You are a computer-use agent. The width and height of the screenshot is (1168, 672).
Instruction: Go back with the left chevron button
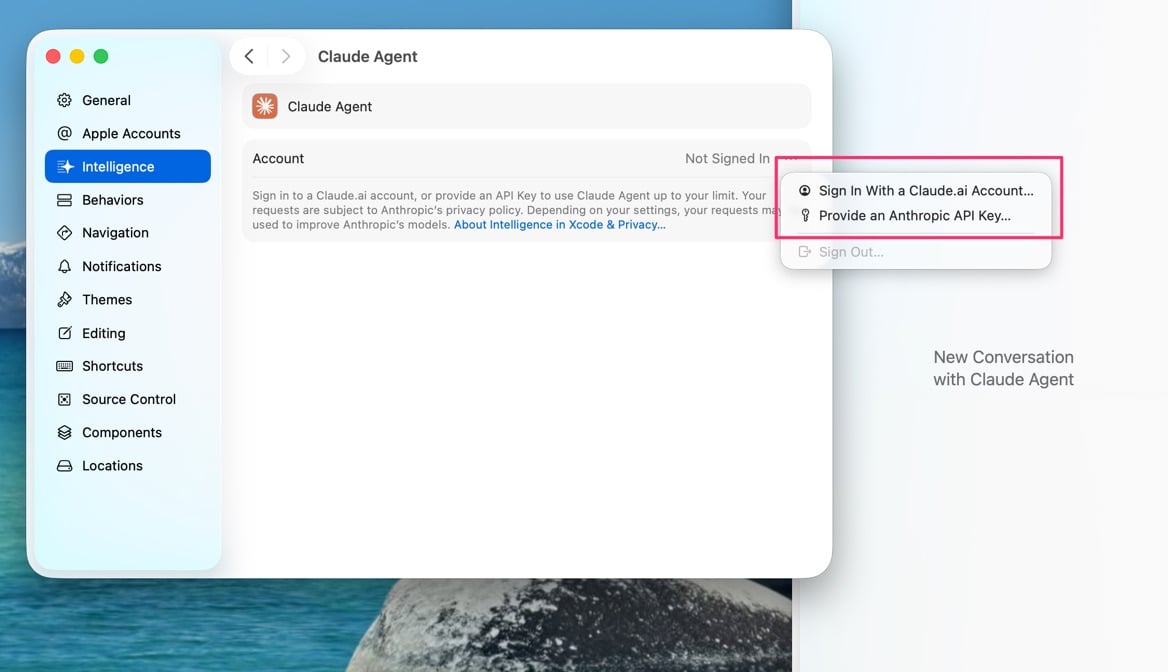(250, 57)
